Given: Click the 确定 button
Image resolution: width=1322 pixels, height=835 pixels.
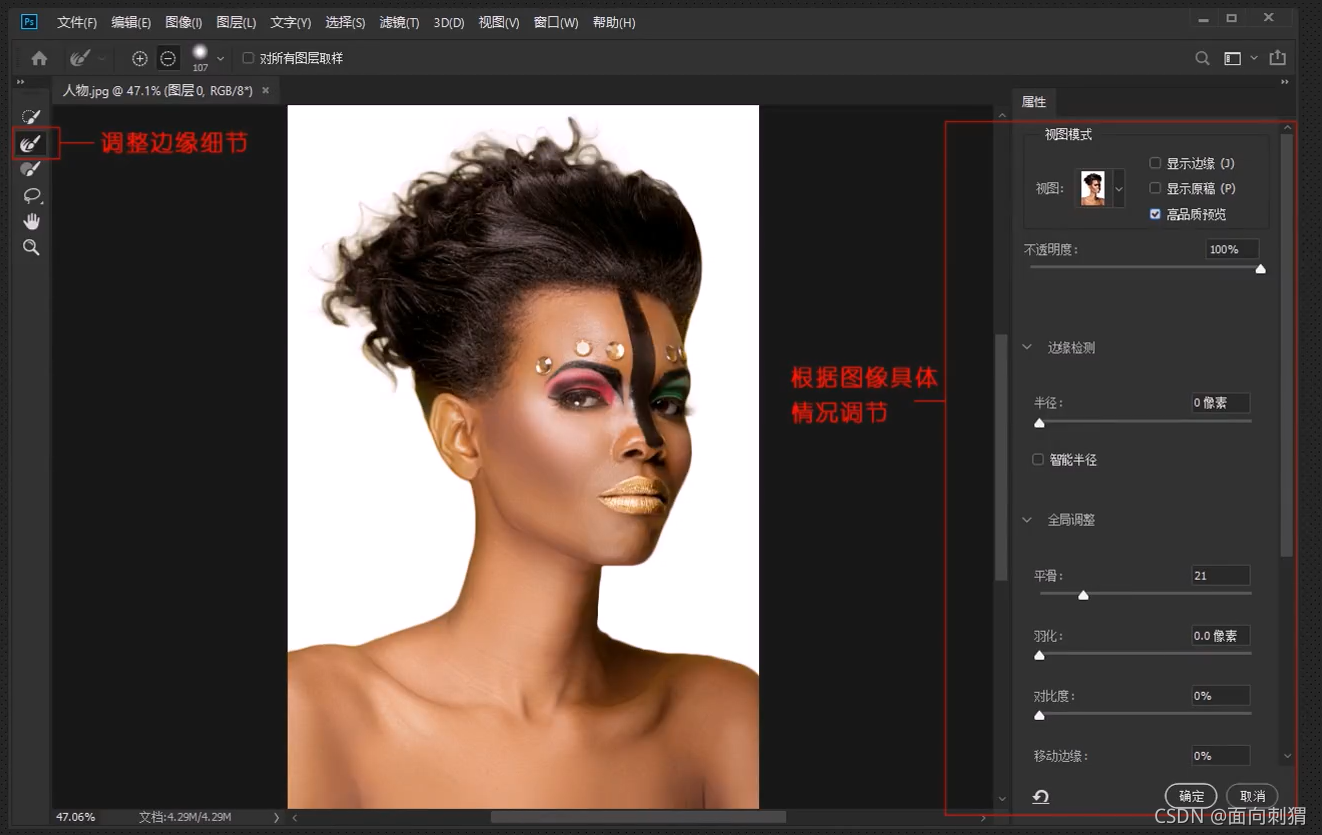Looking at the screenshot, I should (x=1191, y=796).
